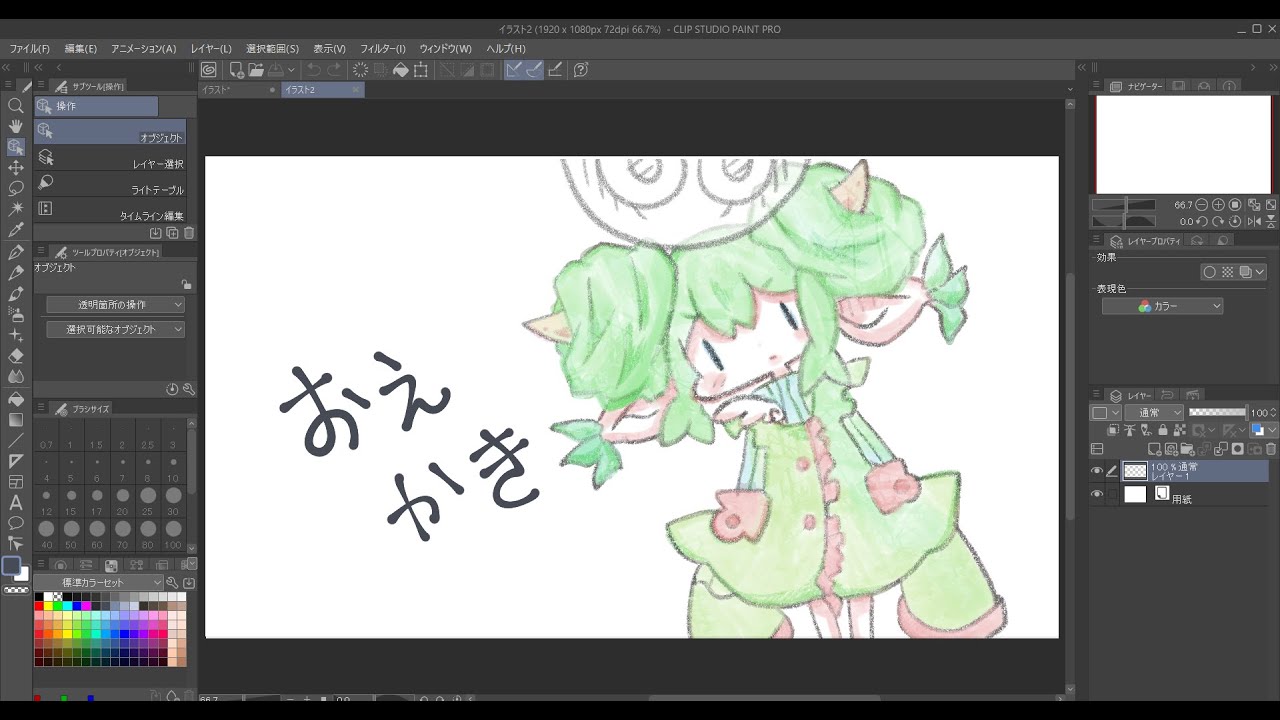Switch to イラスト document tab
Viewport: 1280px width, 720px height.
239,90
